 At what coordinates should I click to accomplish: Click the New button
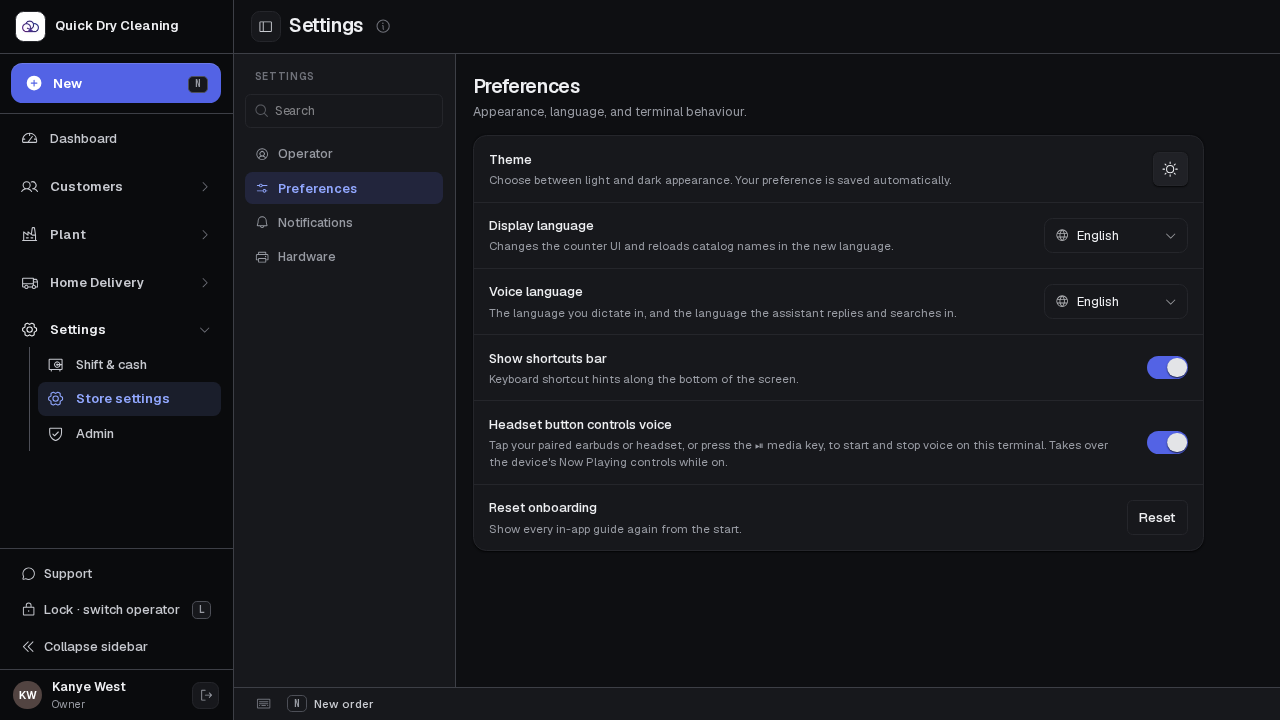pyautogui.click(x=116, y=83)
